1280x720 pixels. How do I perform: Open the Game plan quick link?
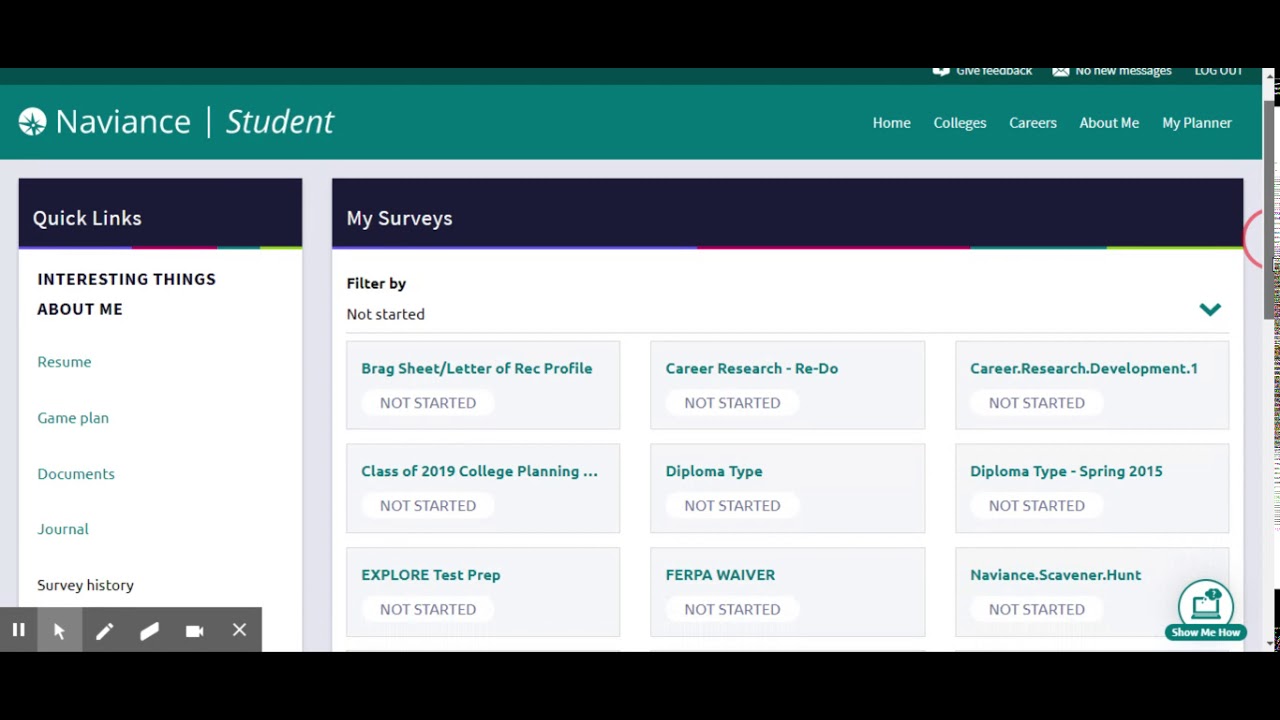click(73, 418)
